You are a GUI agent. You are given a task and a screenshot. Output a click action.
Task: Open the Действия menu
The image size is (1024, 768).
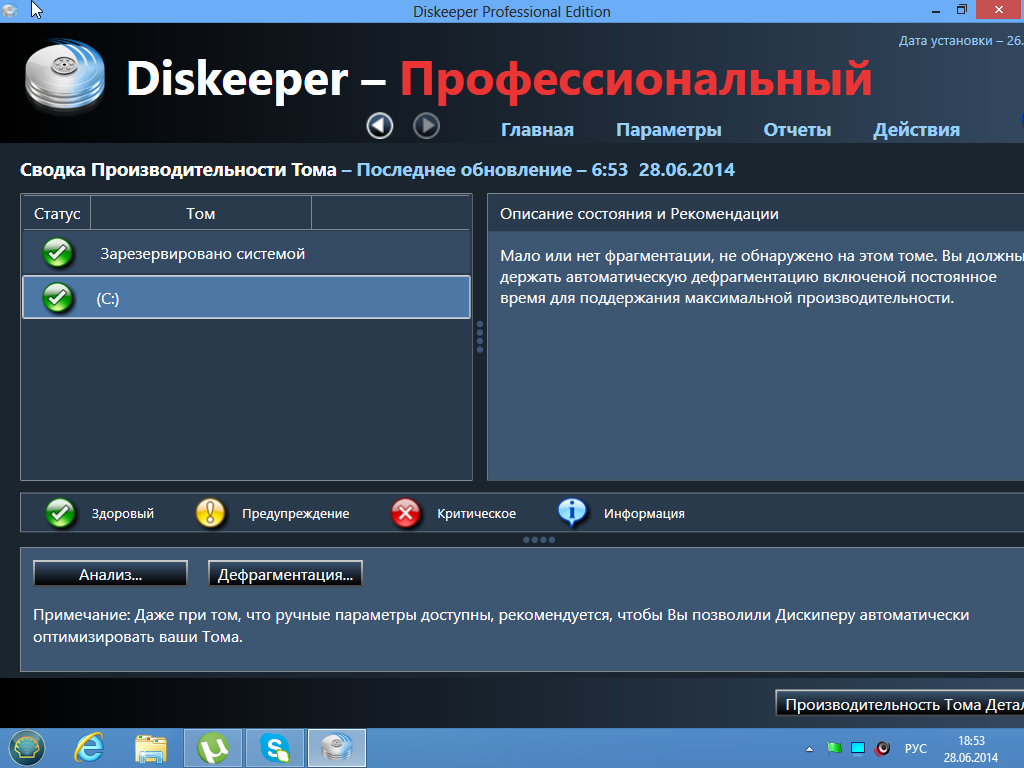click(x=916, y=130)
